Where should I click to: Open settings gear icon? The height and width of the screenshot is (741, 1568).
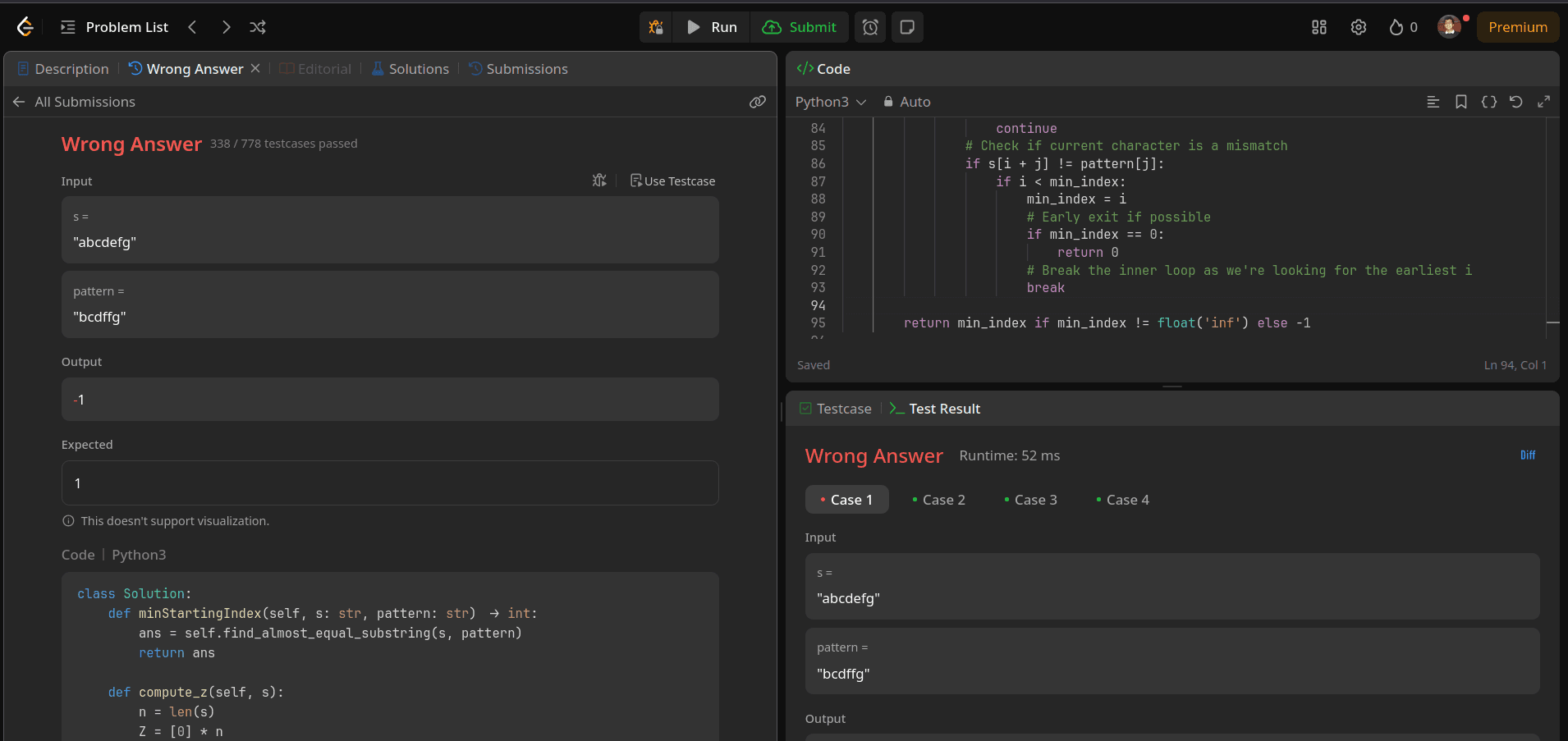(x=1359, y=27)
